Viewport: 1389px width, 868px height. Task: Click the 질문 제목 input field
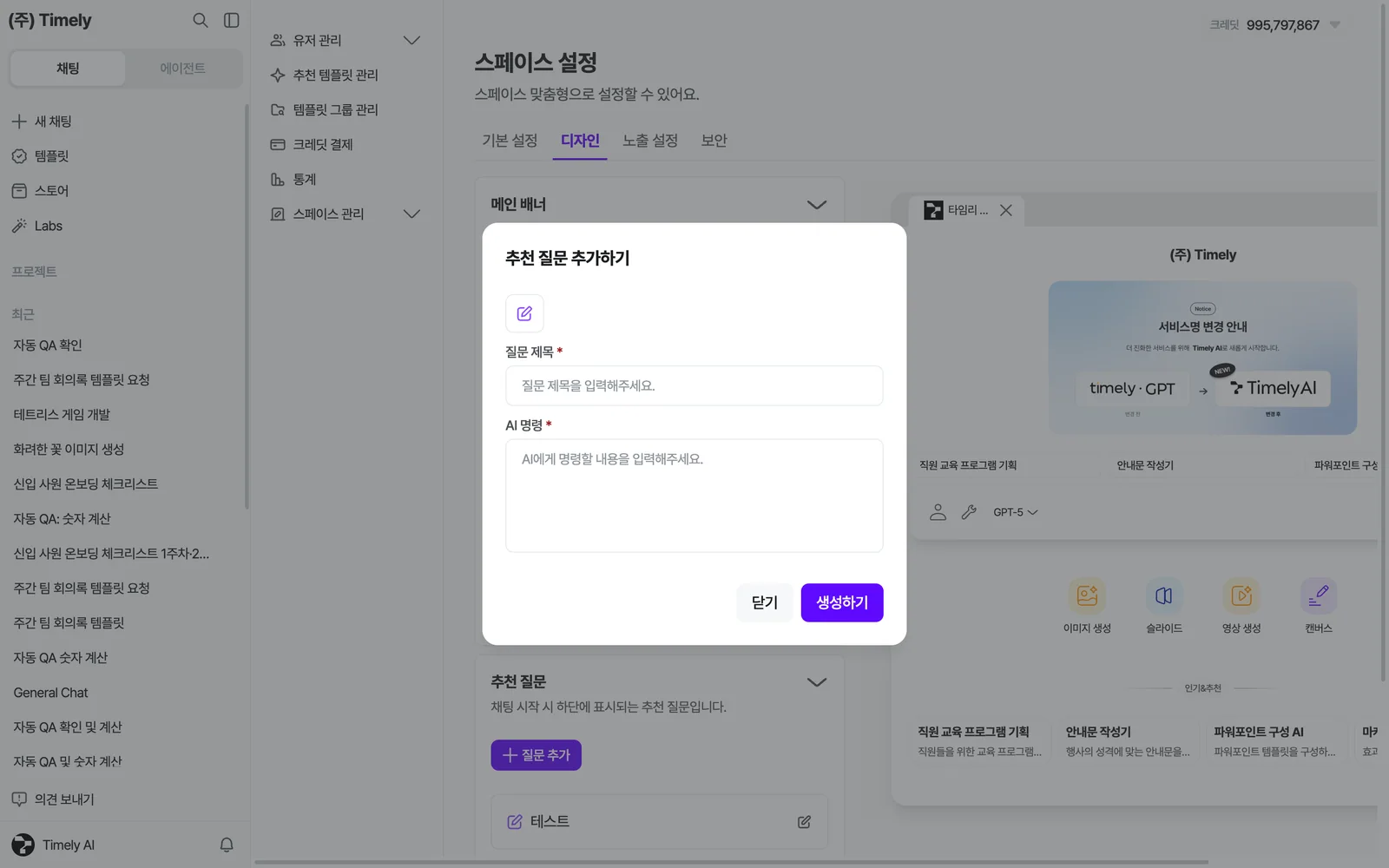coord(694,385)
